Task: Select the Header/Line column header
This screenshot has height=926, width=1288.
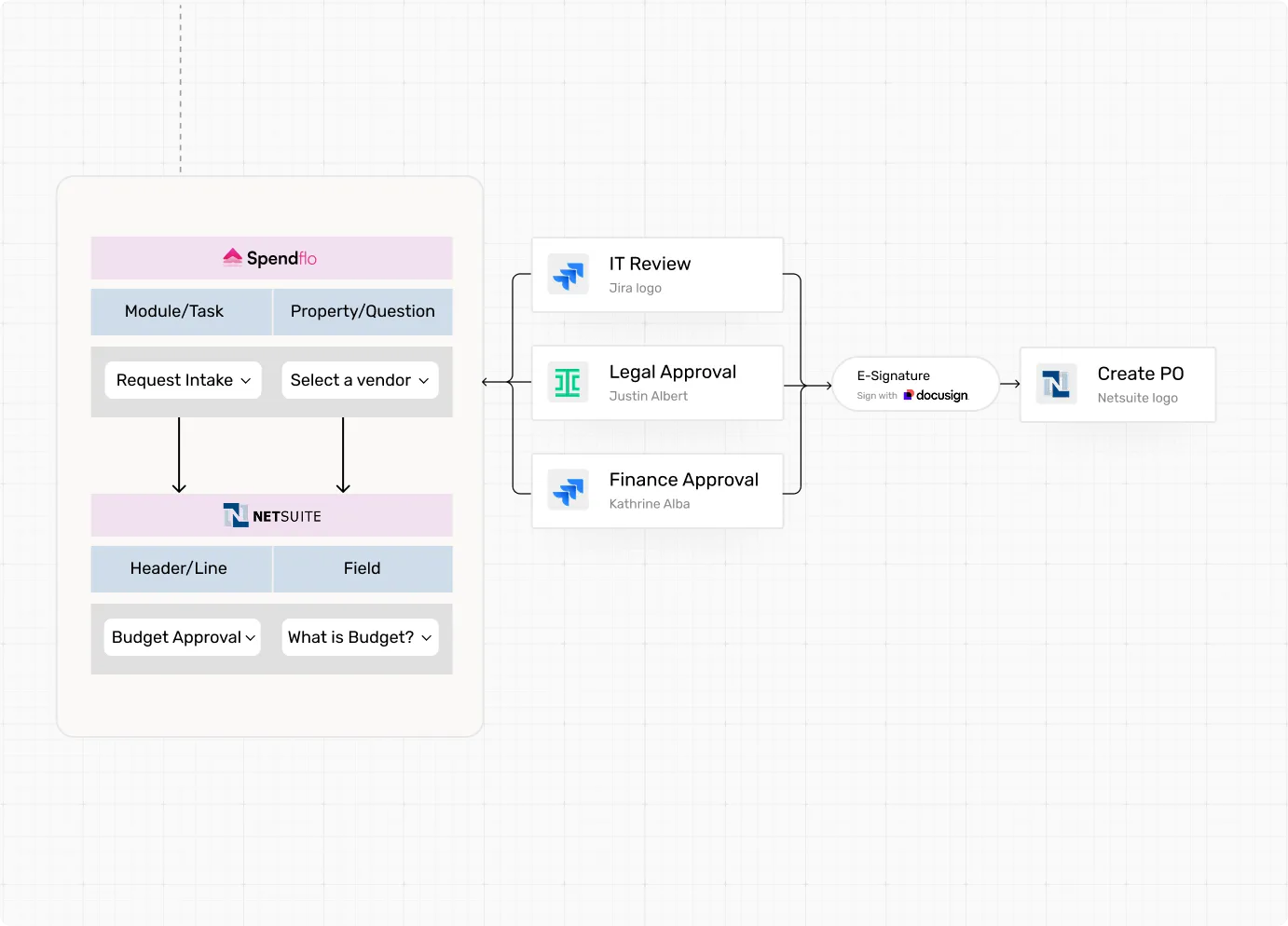Action: tap(181, 568)
